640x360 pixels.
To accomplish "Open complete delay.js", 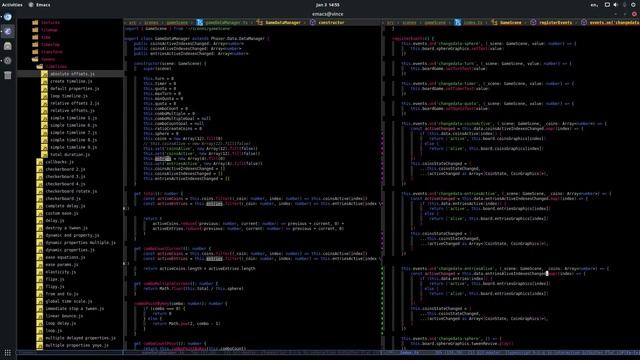I will (65, 206).
